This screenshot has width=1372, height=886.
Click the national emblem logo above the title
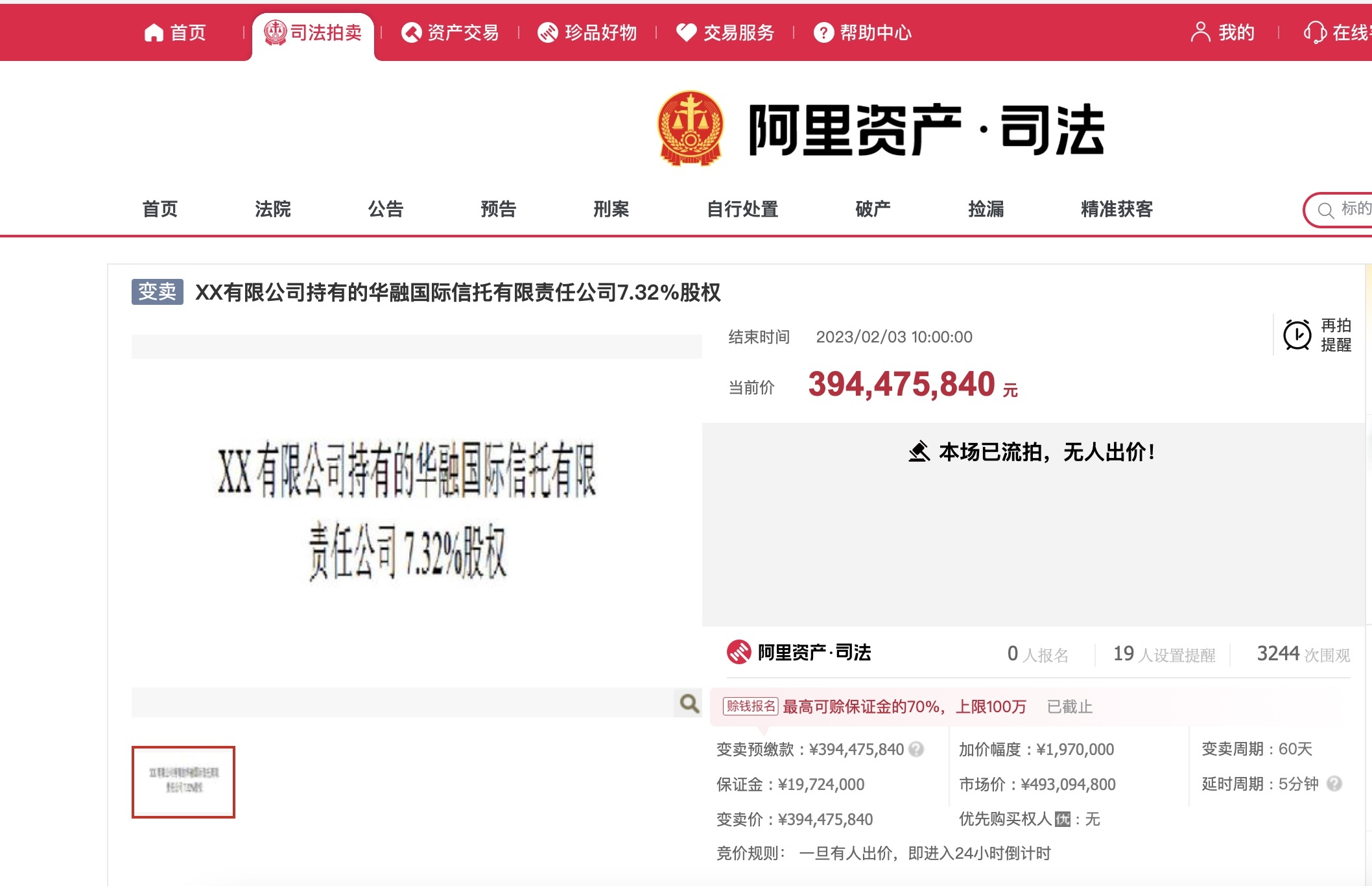click(691, 128)
